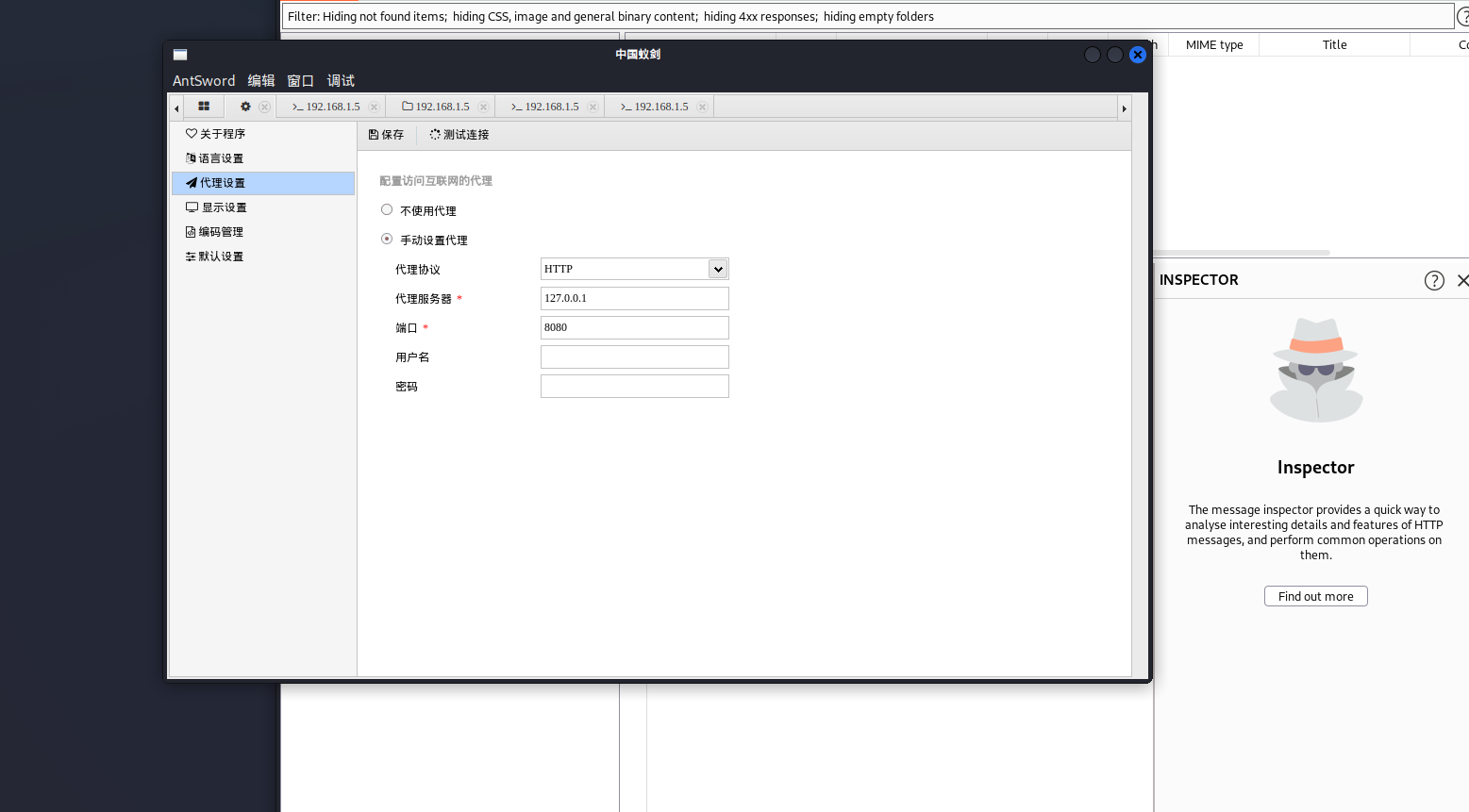Switch to the home grid tab
The height and width of the screenshot is (812, 1469).
204,107
